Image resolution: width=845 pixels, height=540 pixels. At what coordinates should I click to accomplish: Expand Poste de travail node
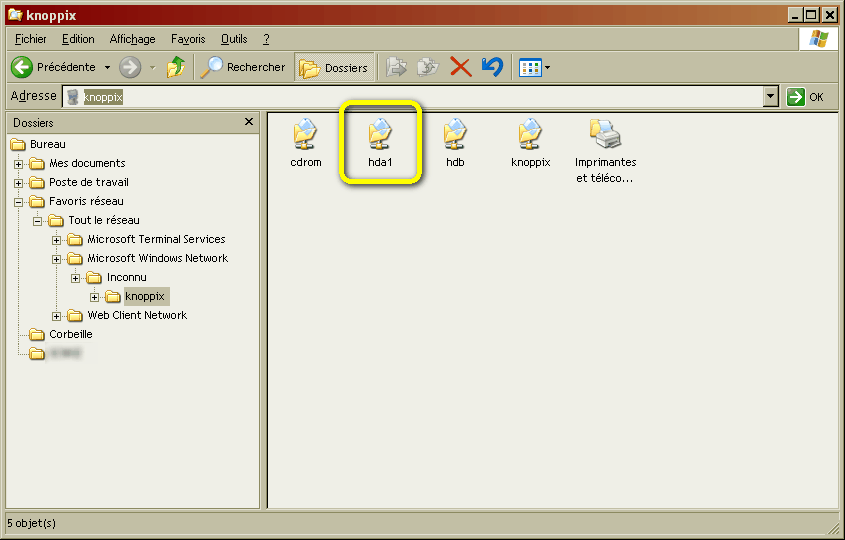point(18,183)
